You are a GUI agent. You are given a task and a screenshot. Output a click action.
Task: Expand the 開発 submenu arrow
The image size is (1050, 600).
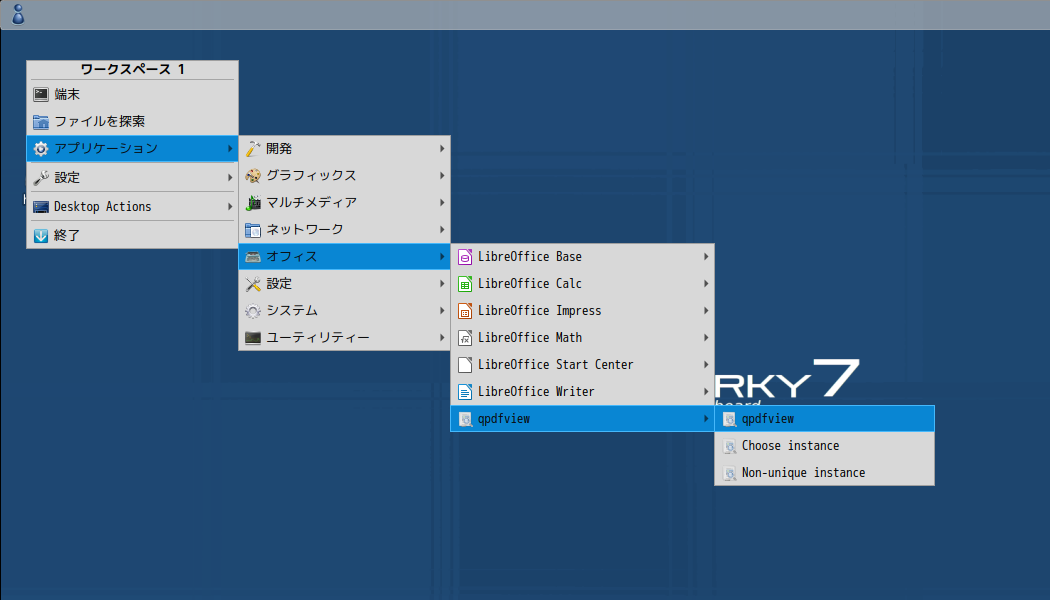point(442,149)
